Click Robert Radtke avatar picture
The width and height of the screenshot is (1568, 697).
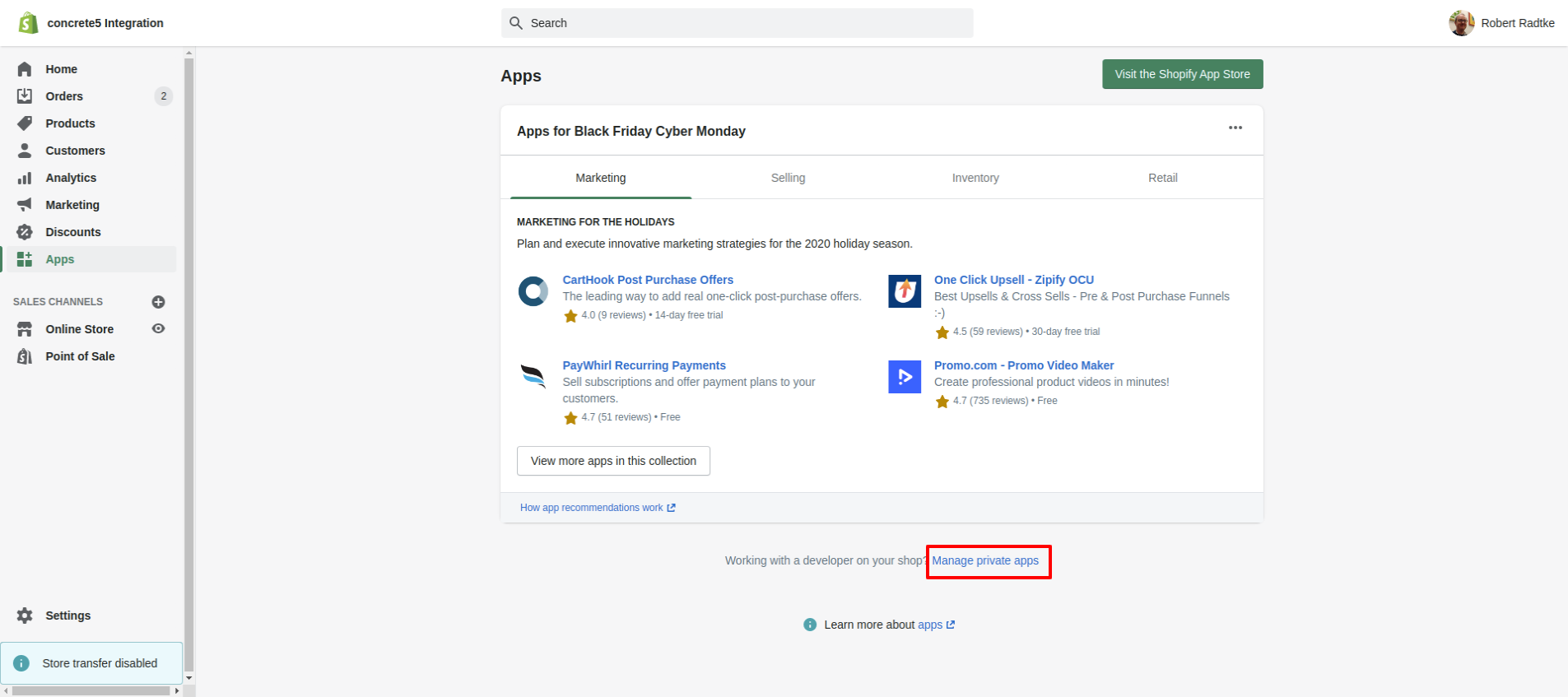point(1462,23)
